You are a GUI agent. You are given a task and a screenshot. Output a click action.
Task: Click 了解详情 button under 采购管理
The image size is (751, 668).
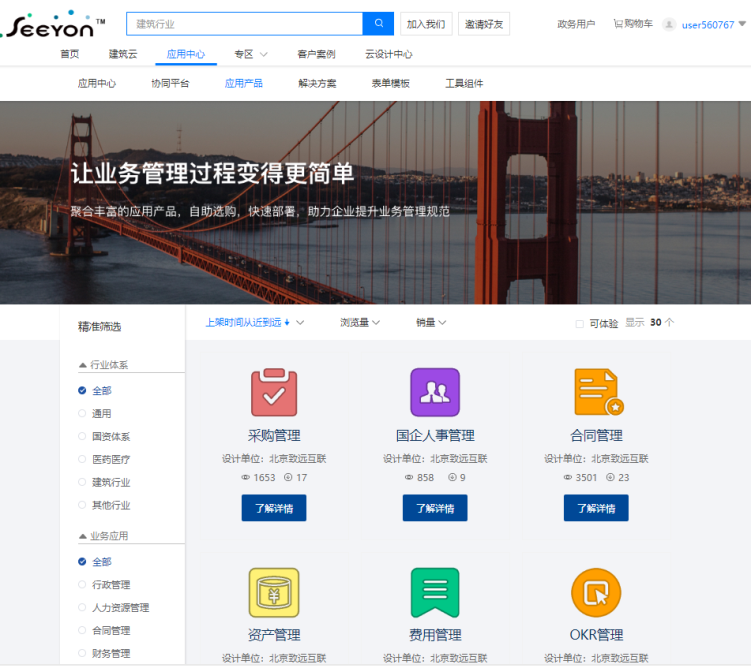point(274,508)
